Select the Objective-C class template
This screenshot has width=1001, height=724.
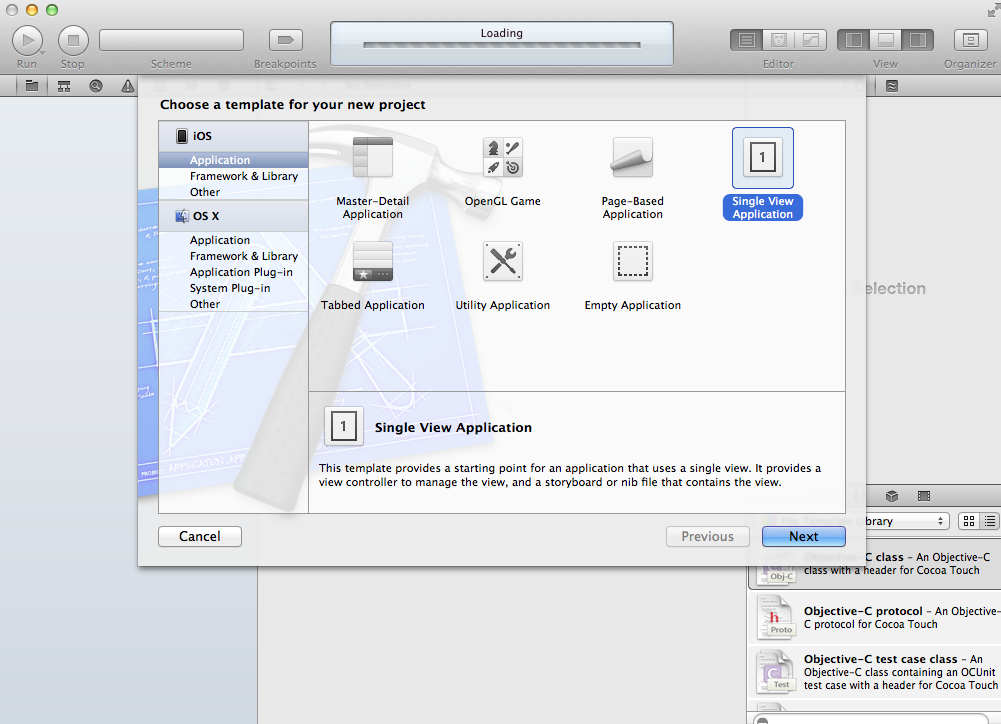pos(875,563)
